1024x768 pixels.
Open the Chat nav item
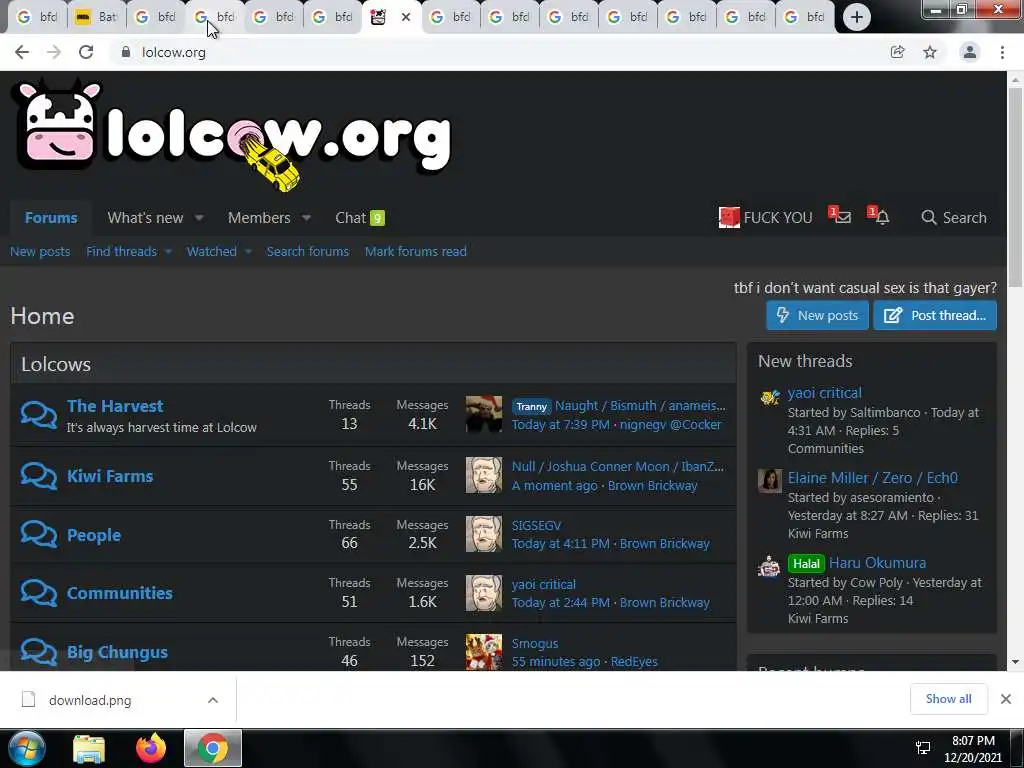pos(360,217)
